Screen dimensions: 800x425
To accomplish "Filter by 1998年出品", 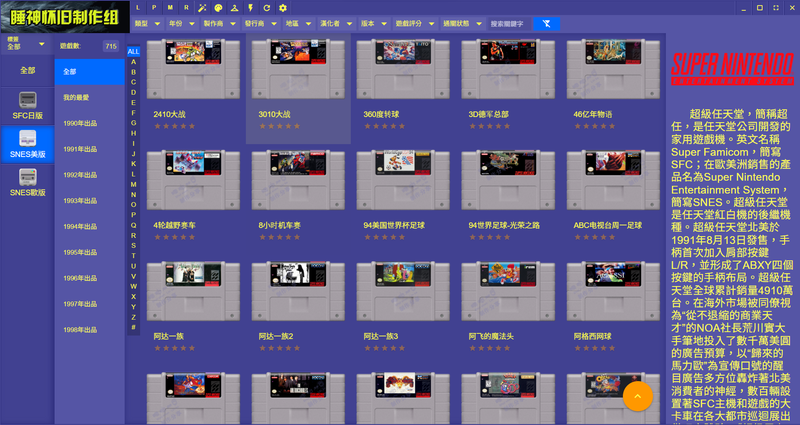I will (x=90, y=330).
